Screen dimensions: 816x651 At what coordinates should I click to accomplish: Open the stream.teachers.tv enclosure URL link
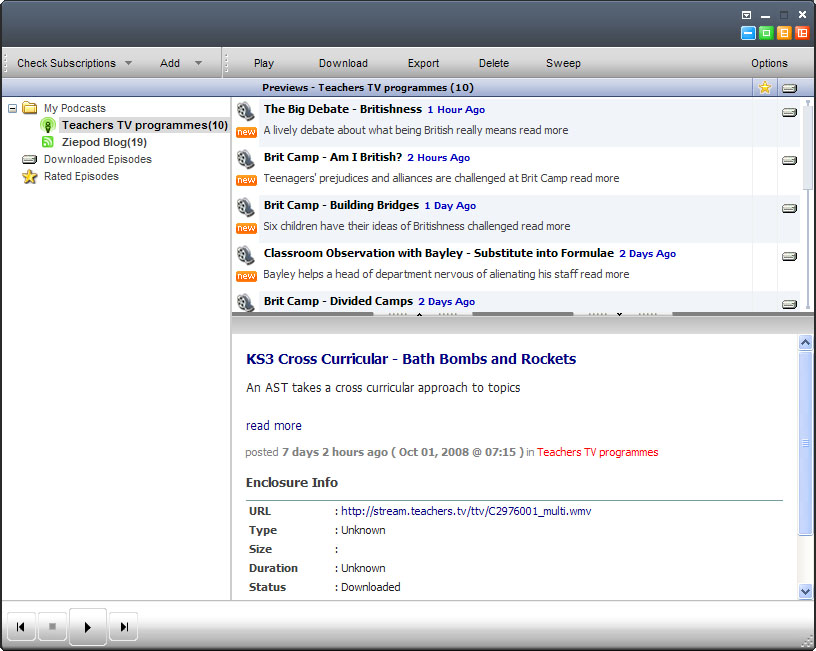click(466, 511)
